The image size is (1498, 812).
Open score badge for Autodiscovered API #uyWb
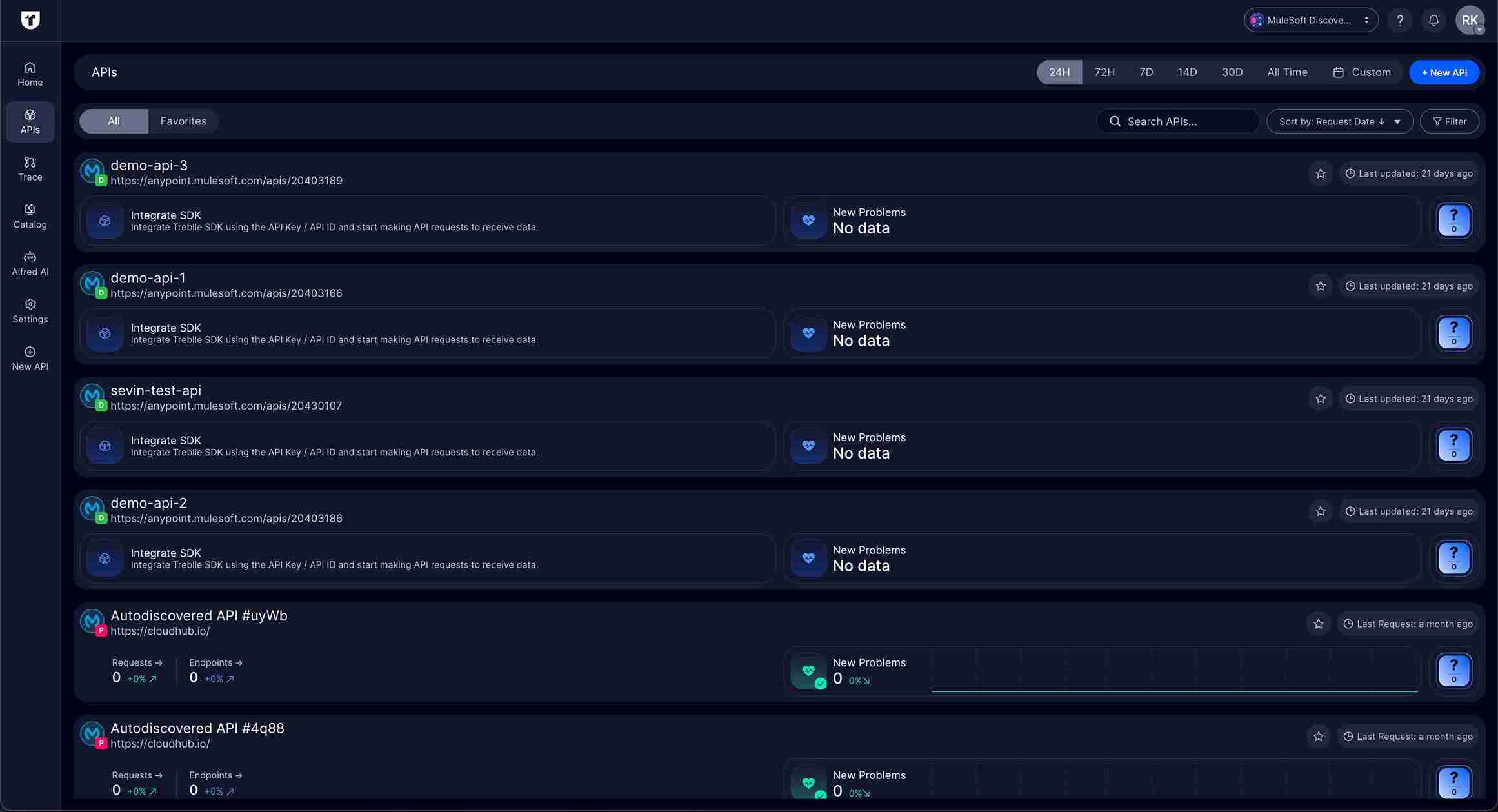click(x=1454, y=671)
